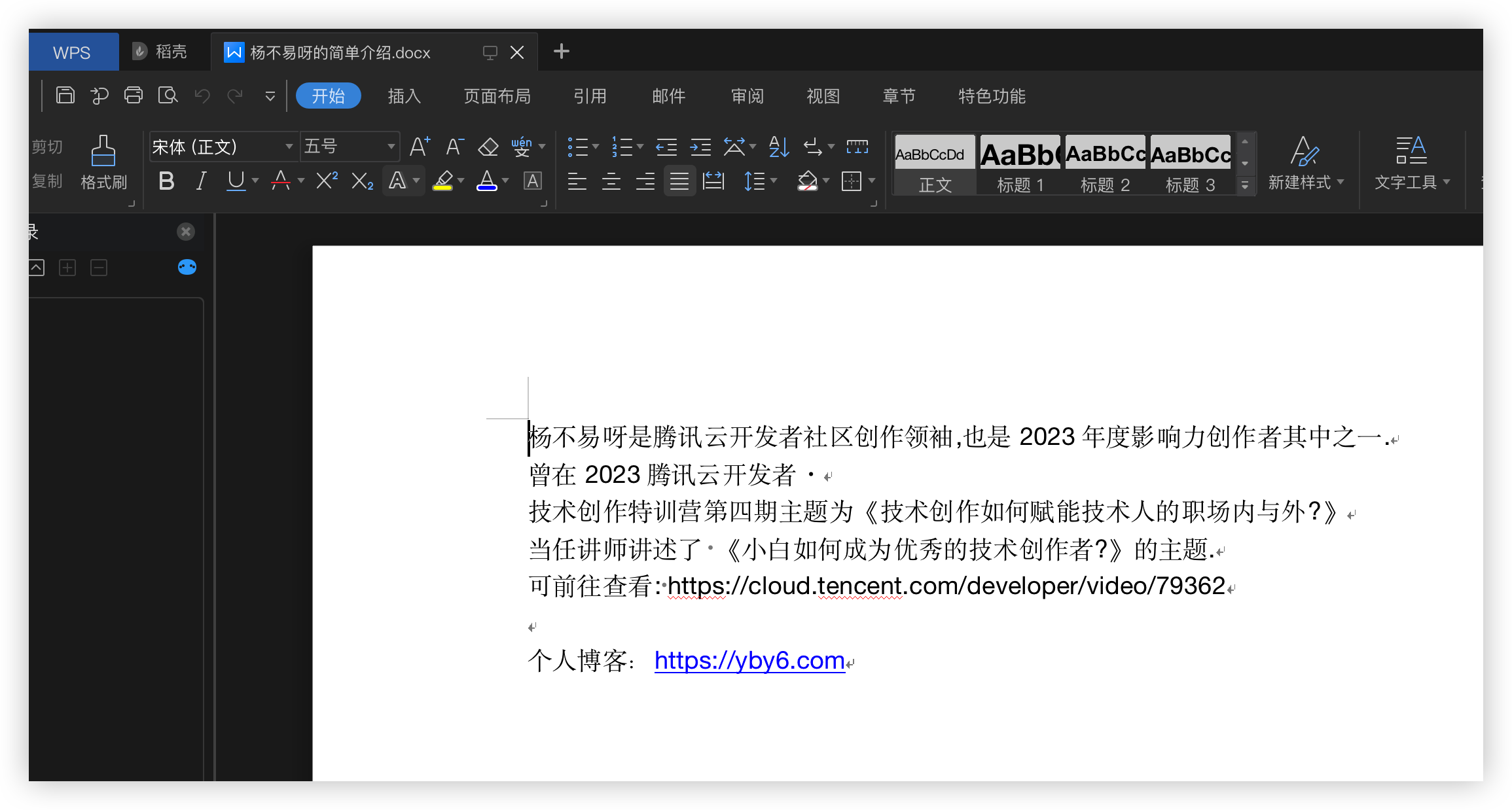Open the 页面布局 ribbon tab
Image resolution: width=1512 pixels, height=810 pixels.
[497, 96]
